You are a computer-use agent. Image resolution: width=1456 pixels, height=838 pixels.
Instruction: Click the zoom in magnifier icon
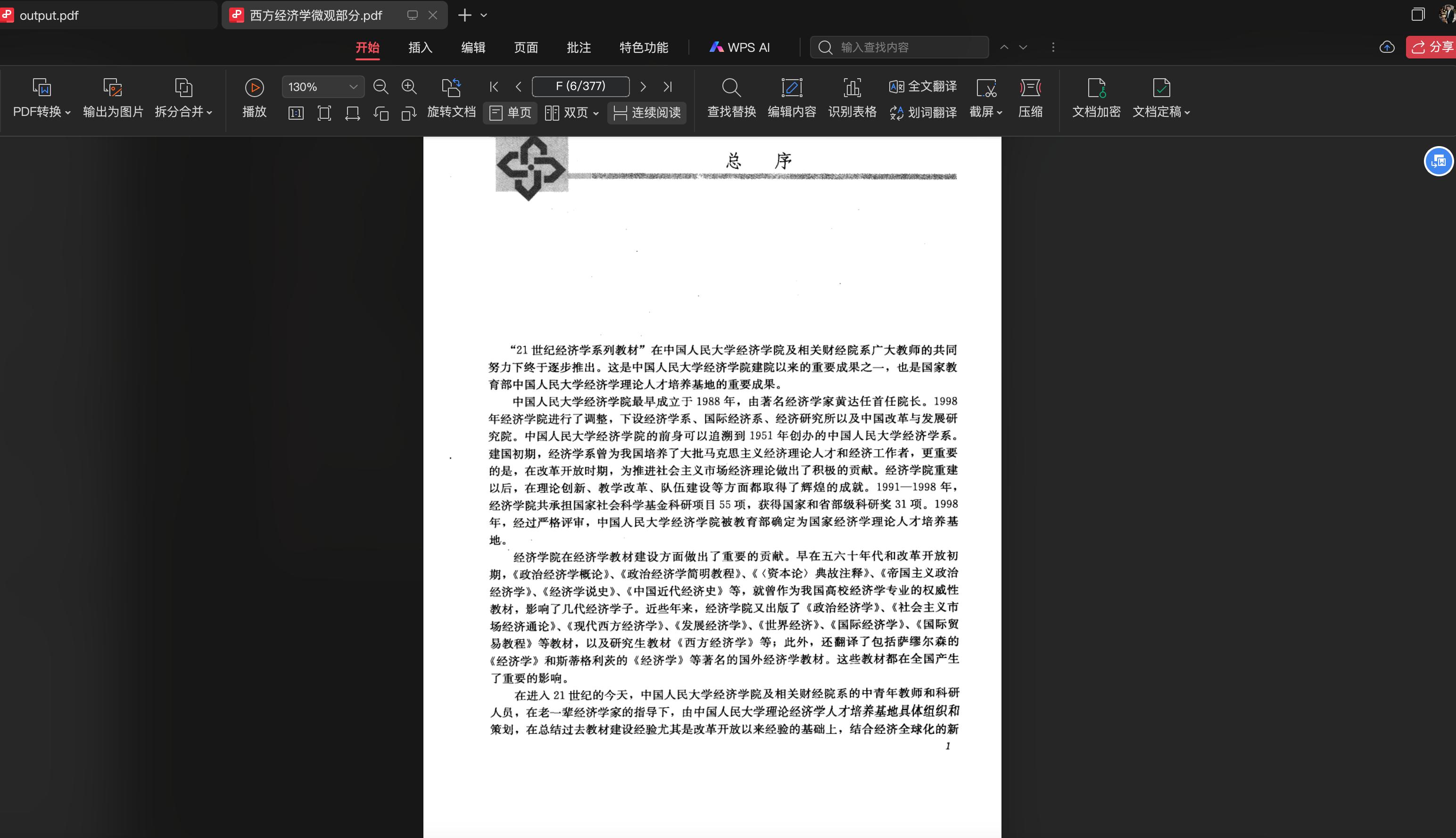pyautogui.click(x=409, y=87)
